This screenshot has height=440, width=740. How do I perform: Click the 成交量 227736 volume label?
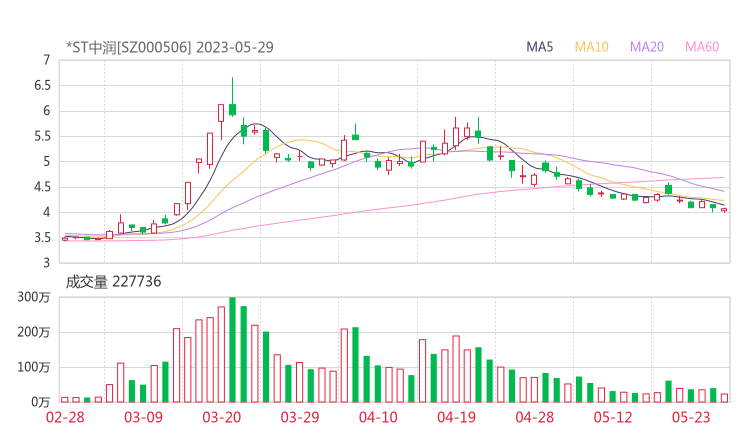pyautogui.click(x=113, y=282)
